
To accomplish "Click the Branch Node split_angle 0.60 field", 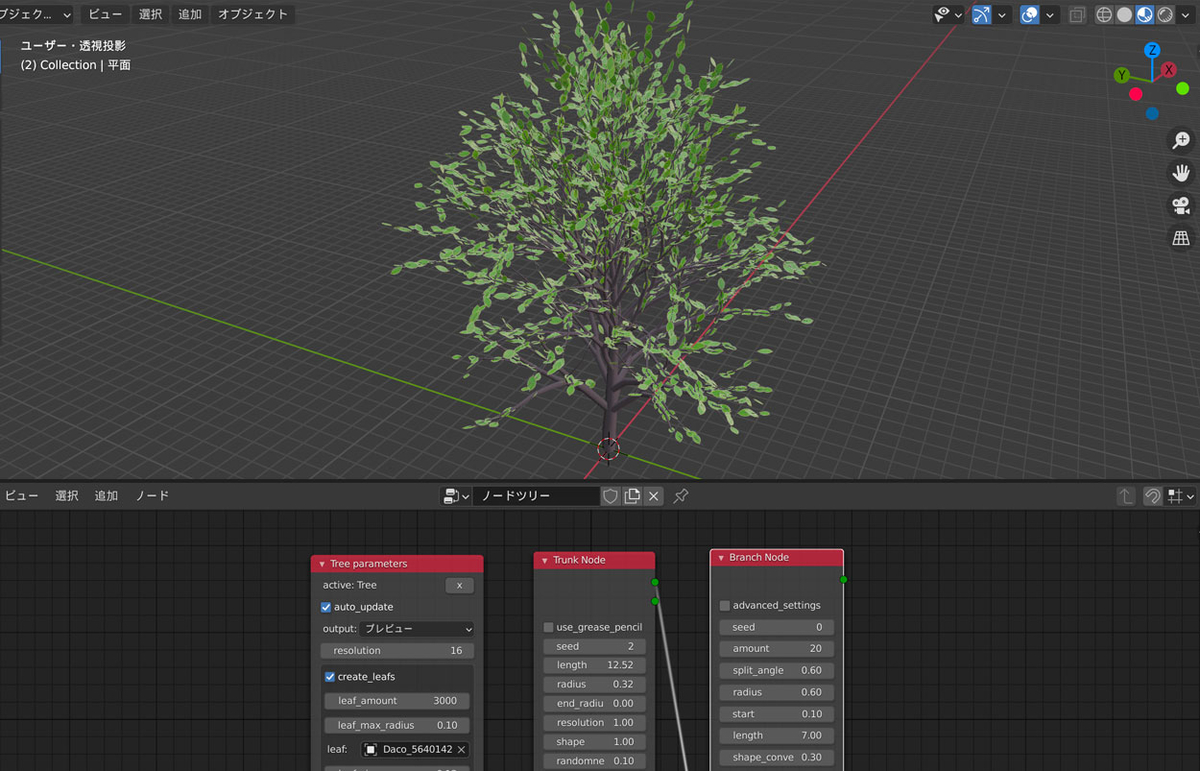I will click(x=777, y=670).
